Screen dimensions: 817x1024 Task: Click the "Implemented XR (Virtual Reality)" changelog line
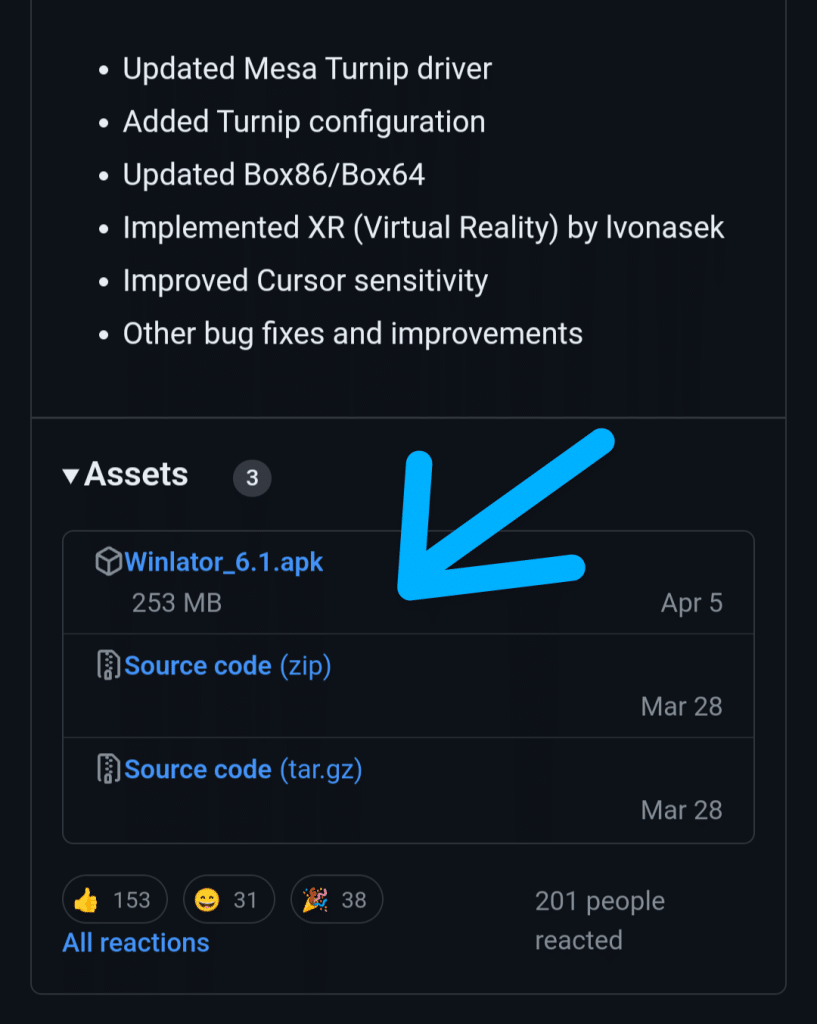(423, 228)
